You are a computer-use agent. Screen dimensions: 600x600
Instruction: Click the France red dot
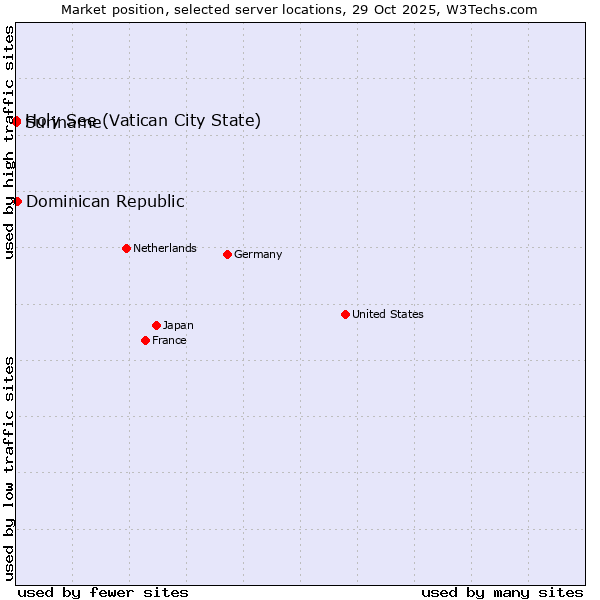tap(145, 340)
